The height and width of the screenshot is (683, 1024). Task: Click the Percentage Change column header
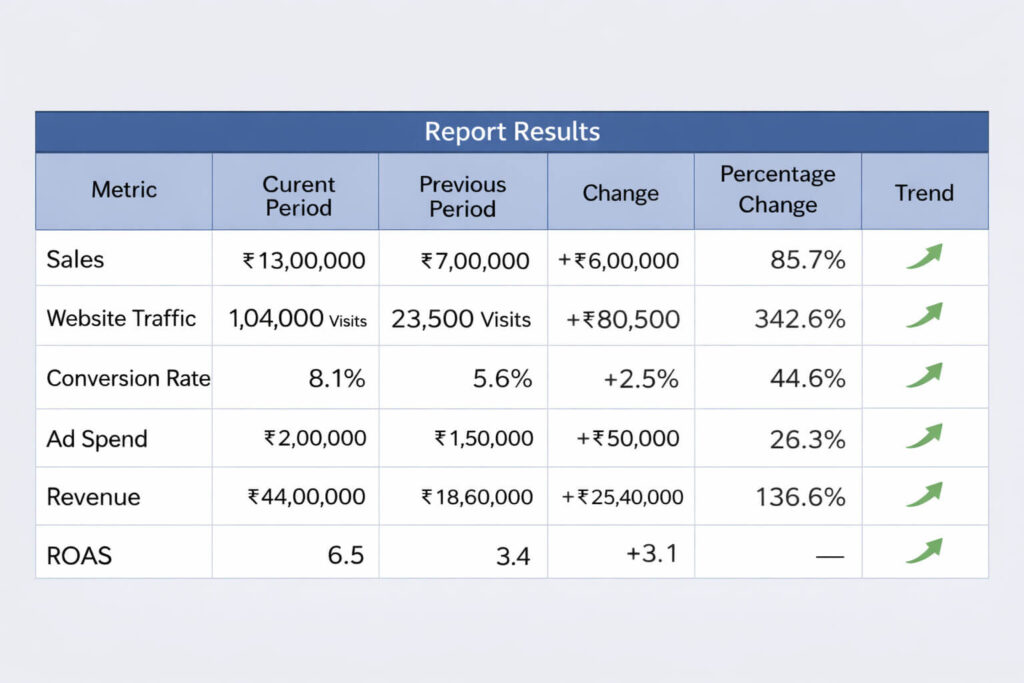coord(777,190)
